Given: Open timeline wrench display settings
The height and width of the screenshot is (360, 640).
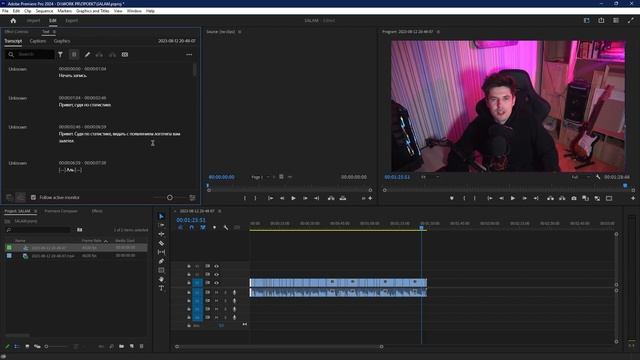Looking at the screenshot, I should coord(226,227).
